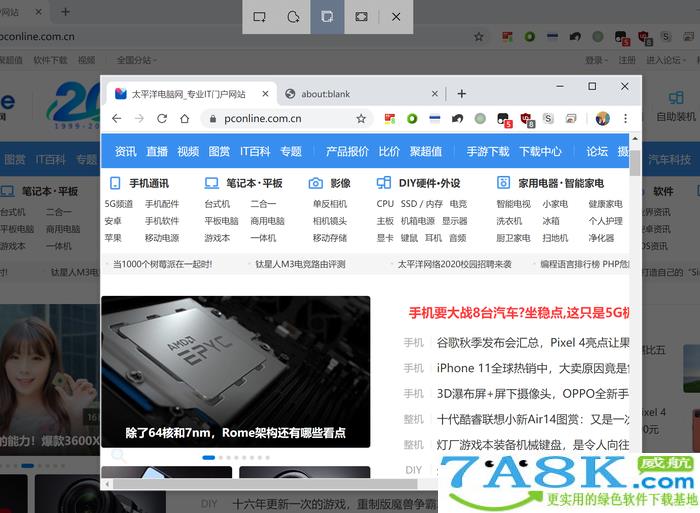Screen dimensions: 700x513
Task: Open CPU link under DIY硬件
Action: (385, 204)
